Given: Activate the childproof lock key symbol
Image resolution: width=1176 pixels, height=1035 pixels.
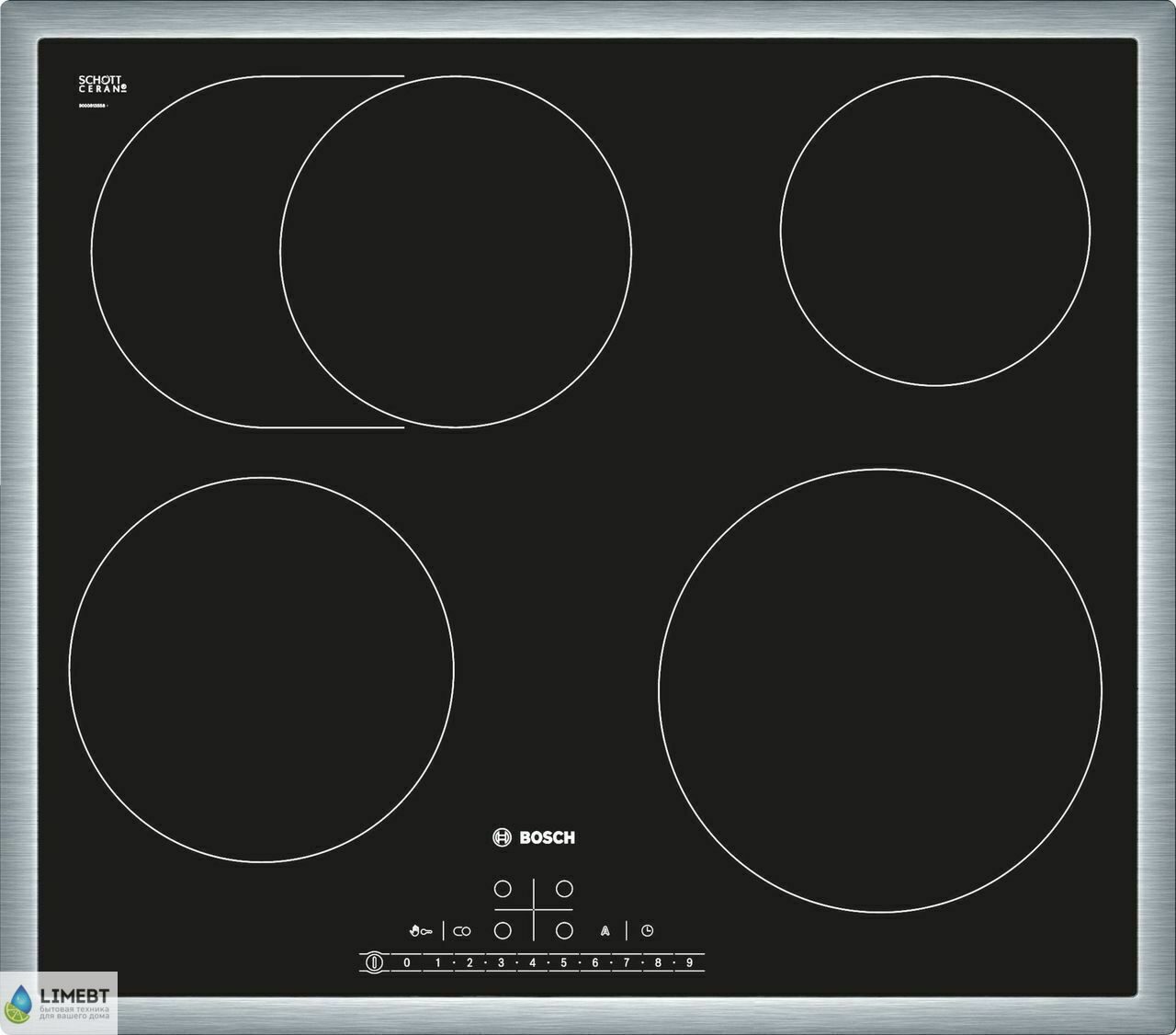Looking at the screenshot, I should [421, 931].
